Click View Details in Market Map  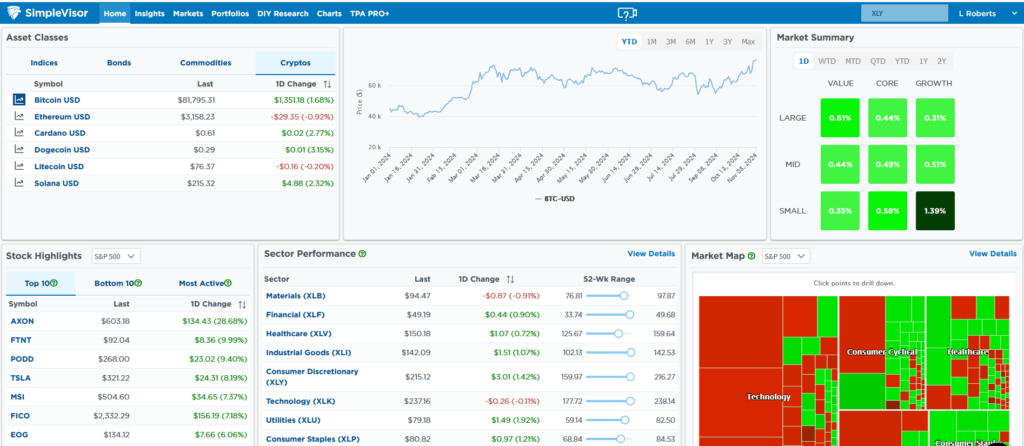993,253
